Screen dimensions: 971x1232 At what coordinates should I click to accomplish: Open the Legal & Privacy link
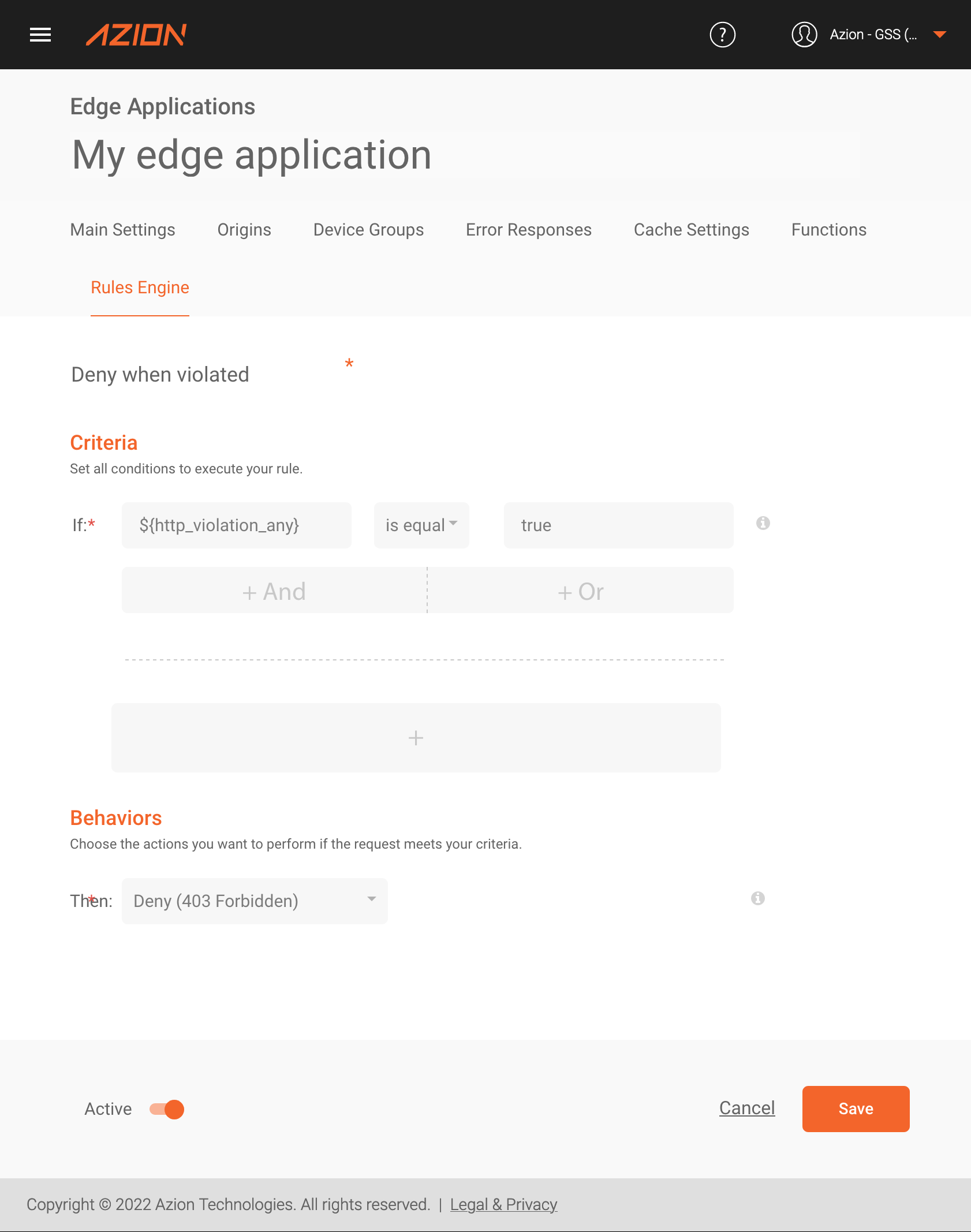coord(503,1205)
